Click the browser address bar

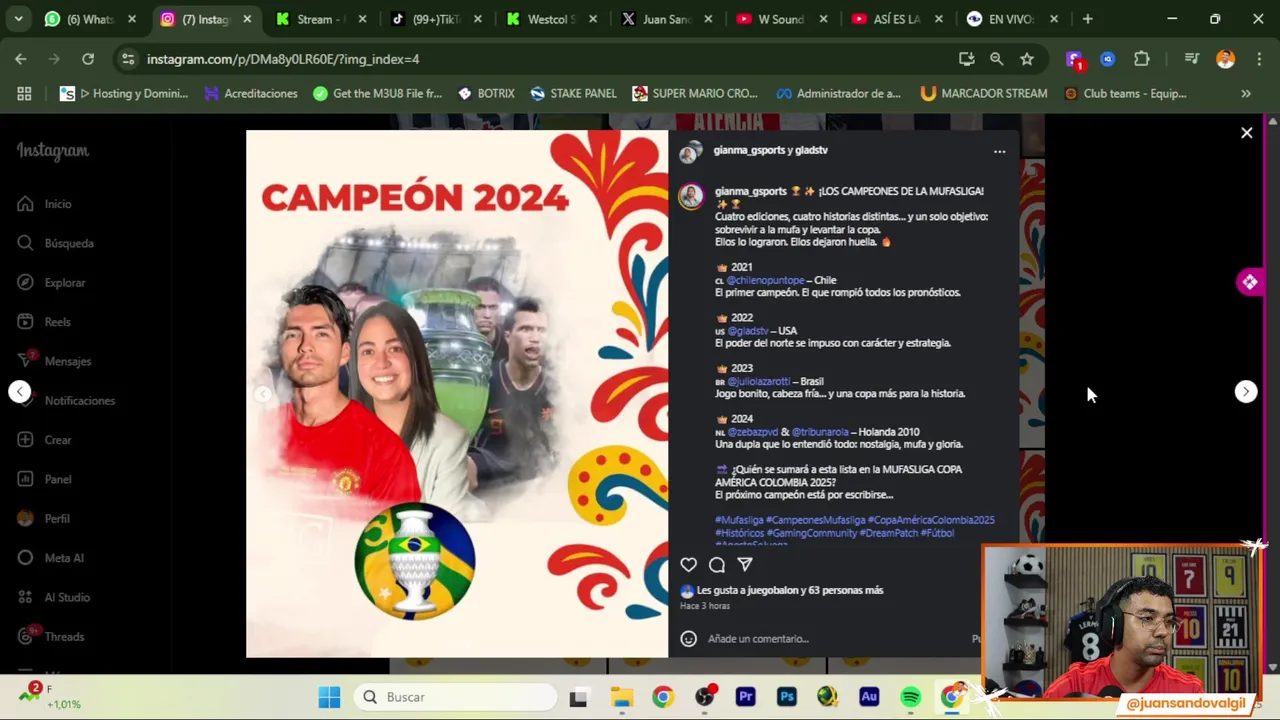[x=540, y=59]
